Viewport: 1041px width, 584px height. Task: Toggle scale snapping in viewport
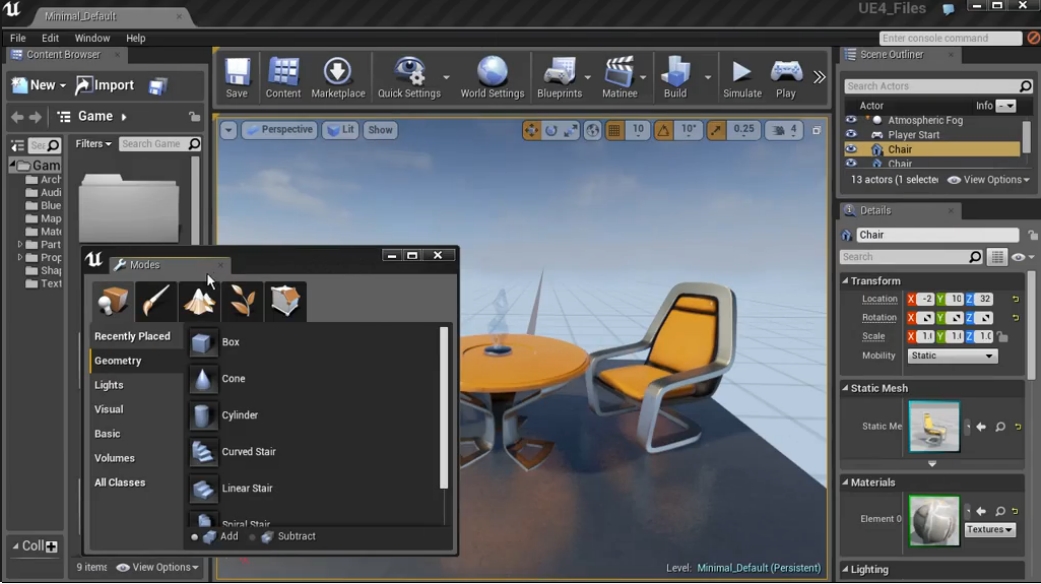point(715,131)
